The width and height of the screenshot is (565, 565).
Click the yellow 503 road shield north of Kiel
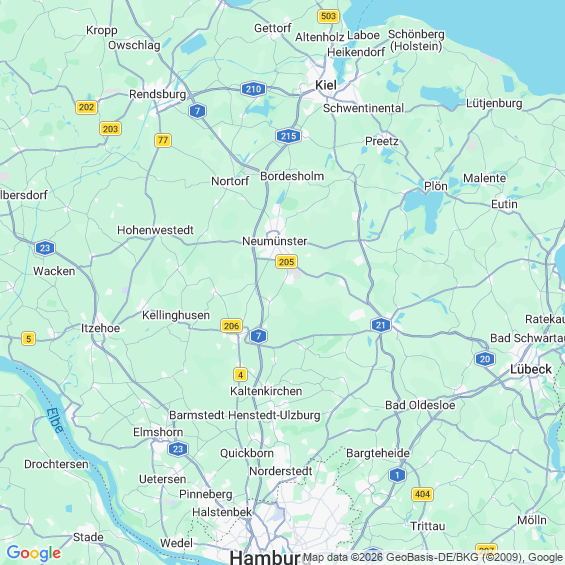[328, 16]
